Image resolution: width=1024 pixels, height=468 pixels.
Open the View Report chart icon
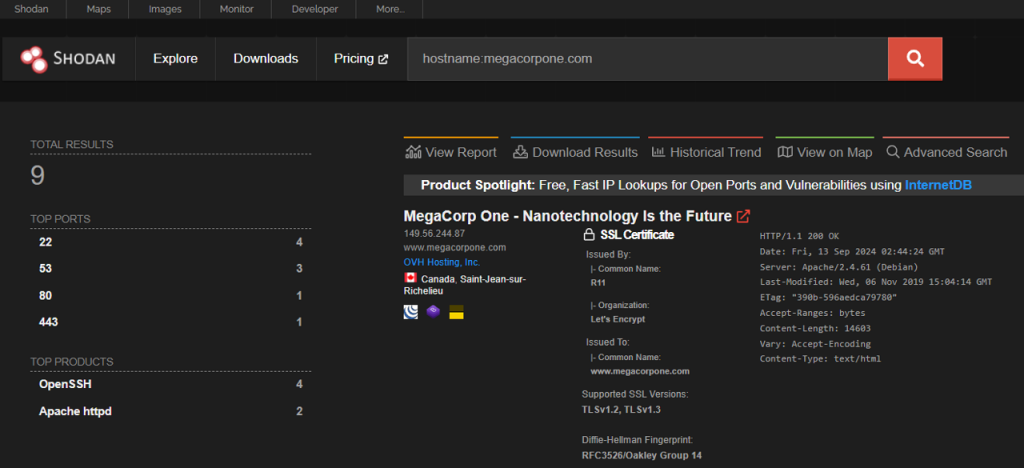pyautogui.click(x=413, y=152)
